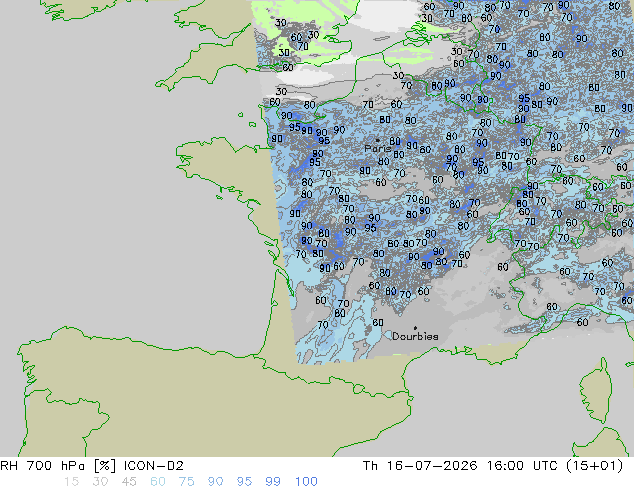Click the Dourbies location label

(415, 336)
